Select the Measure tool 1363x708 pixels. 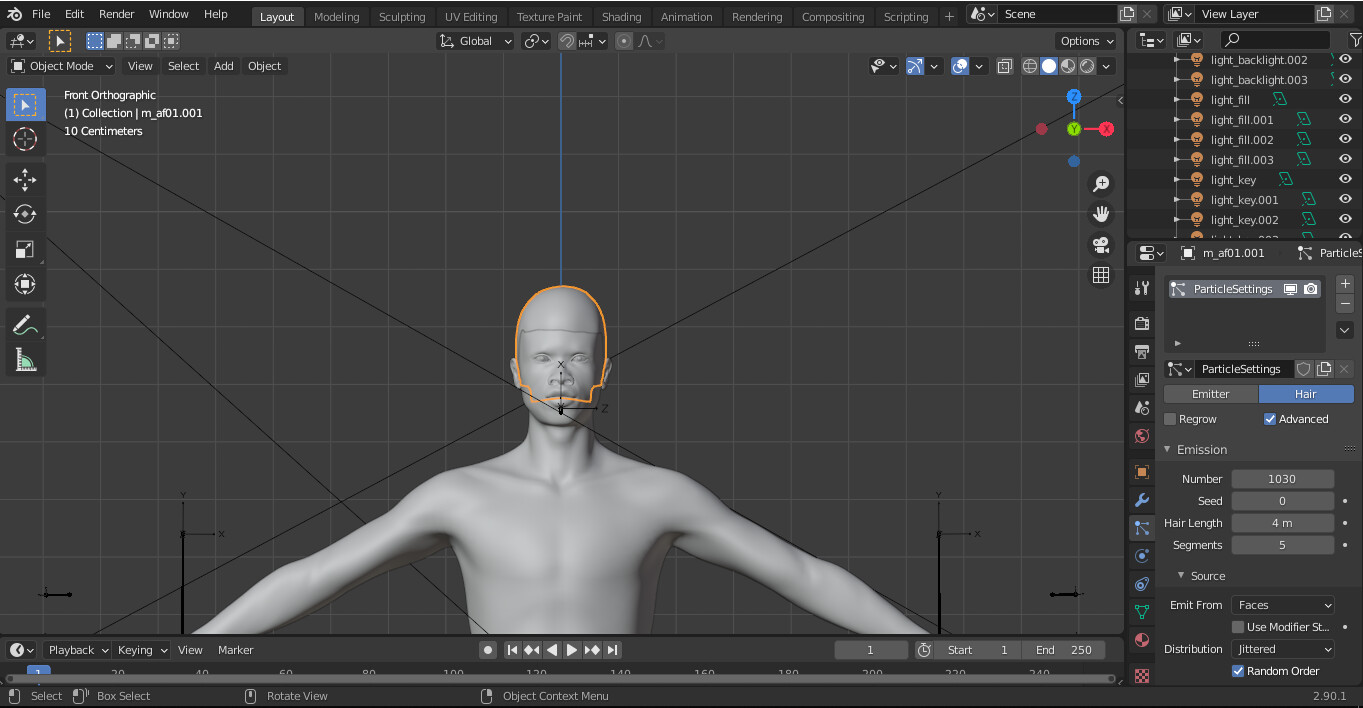[25, 359]
